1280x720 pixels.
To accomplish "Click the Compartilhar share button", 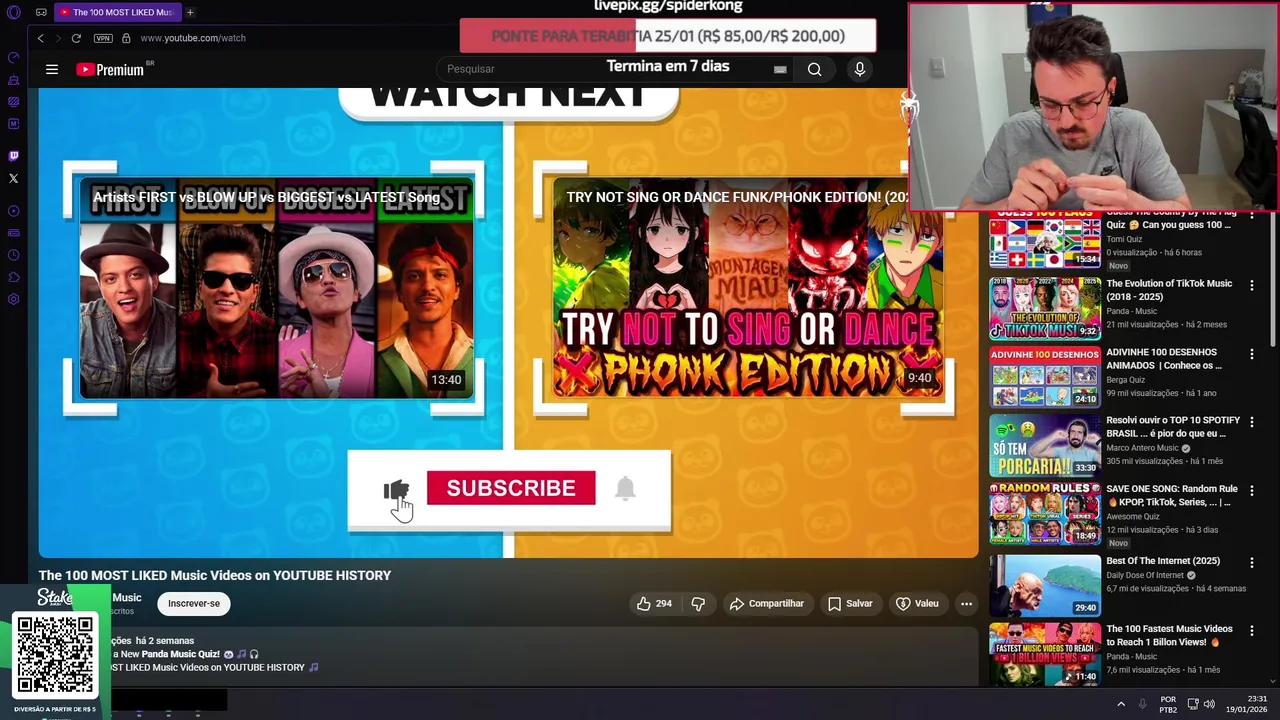I will pos(767,603).
